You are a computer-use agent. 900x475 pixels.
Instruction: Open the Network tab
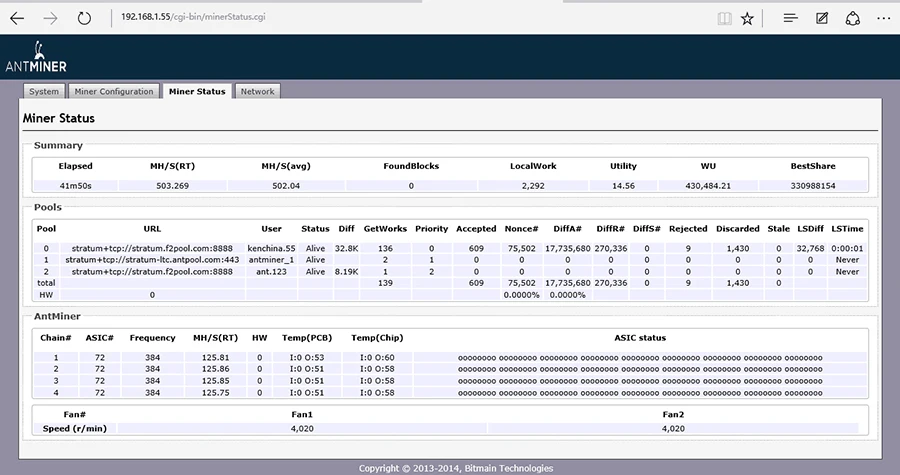tap(257, 91)
